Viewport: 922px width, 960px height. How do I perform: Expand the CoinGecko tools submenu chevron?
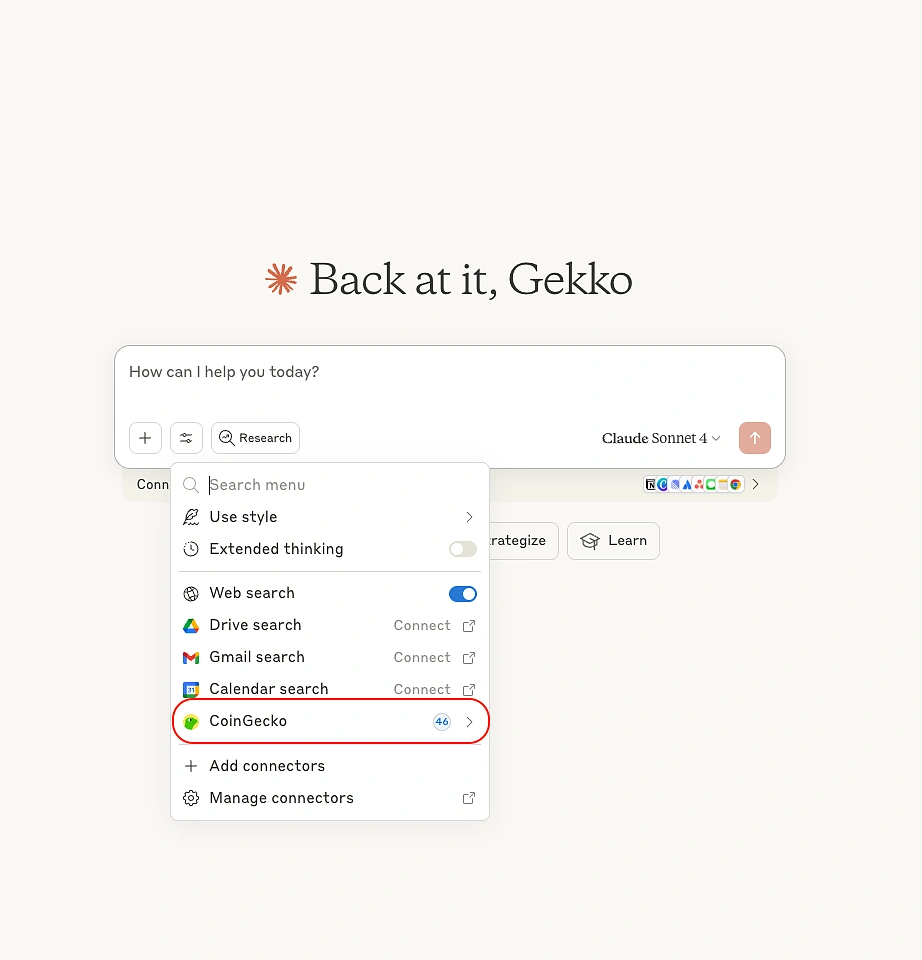(x=469, y=722)
